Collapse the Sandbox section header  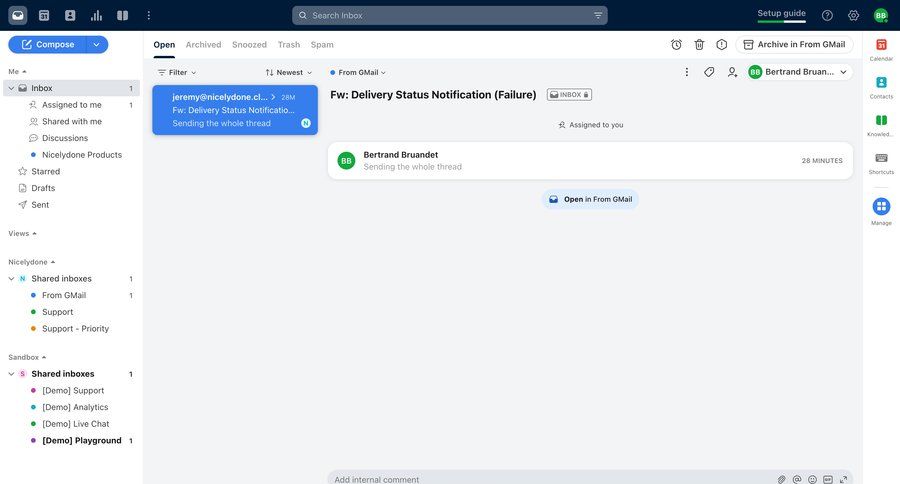point(27,357)
